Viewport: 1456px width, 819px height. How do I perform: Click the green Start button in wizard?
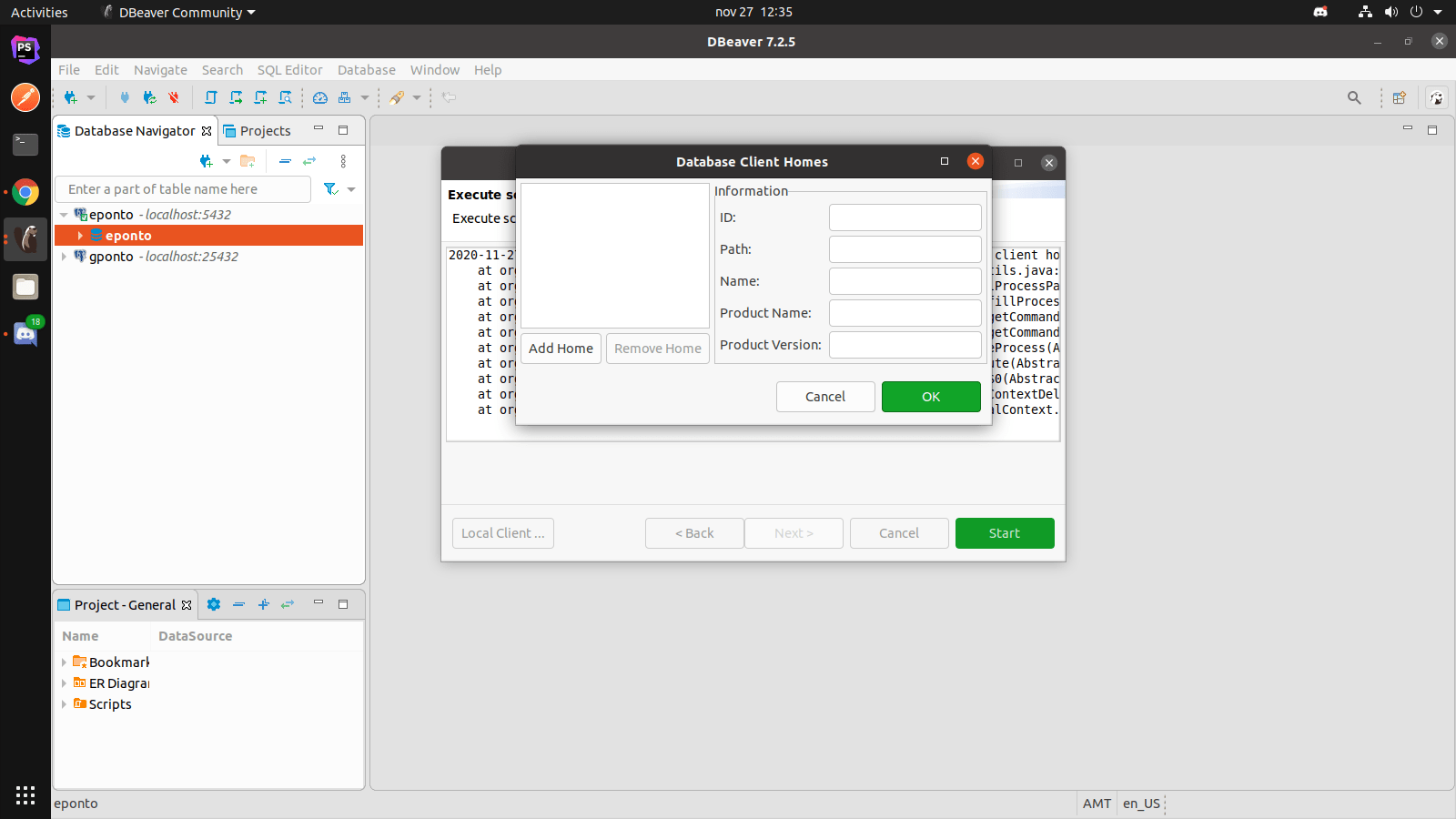pyautogui.click(x=1005, y=533)
